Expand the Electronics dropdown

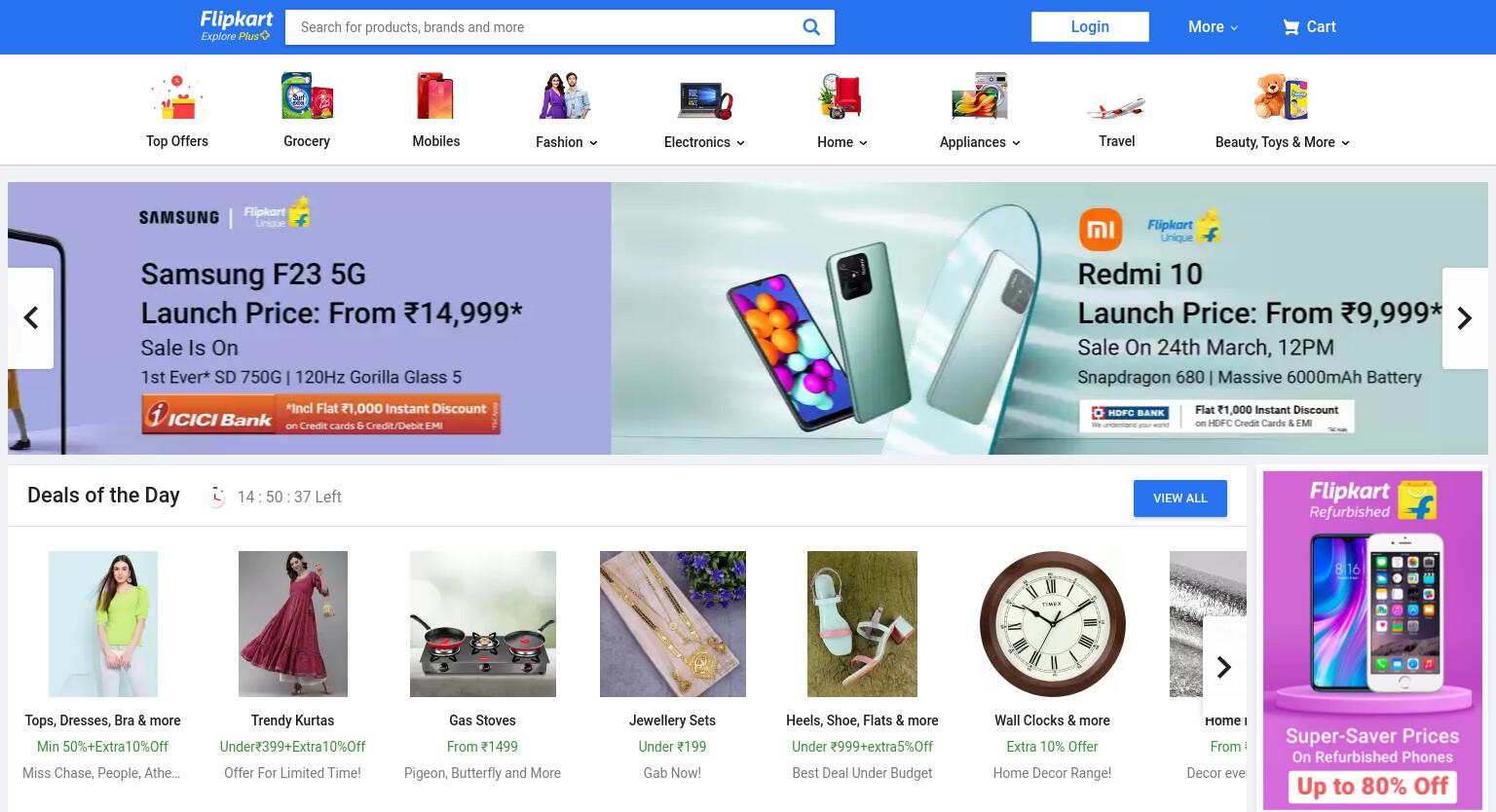tap(704, 142)
